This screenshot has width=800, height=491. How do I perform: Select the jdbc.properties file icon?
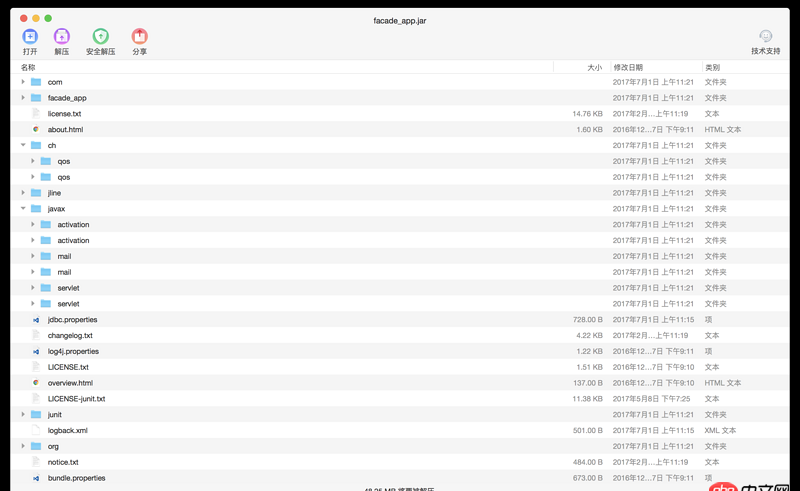pos(36,320)
